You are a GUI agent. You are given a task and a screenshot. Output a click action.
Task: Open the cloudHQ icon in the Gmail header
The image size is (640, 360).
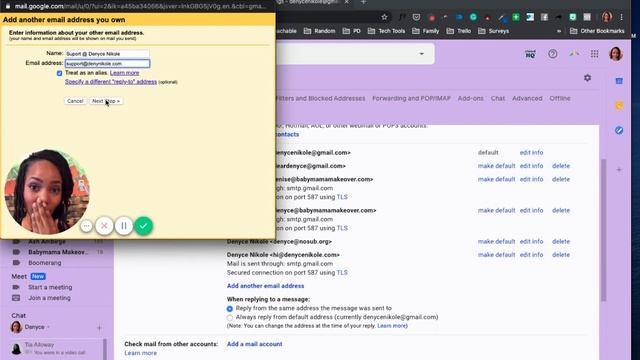coord(530,54)
